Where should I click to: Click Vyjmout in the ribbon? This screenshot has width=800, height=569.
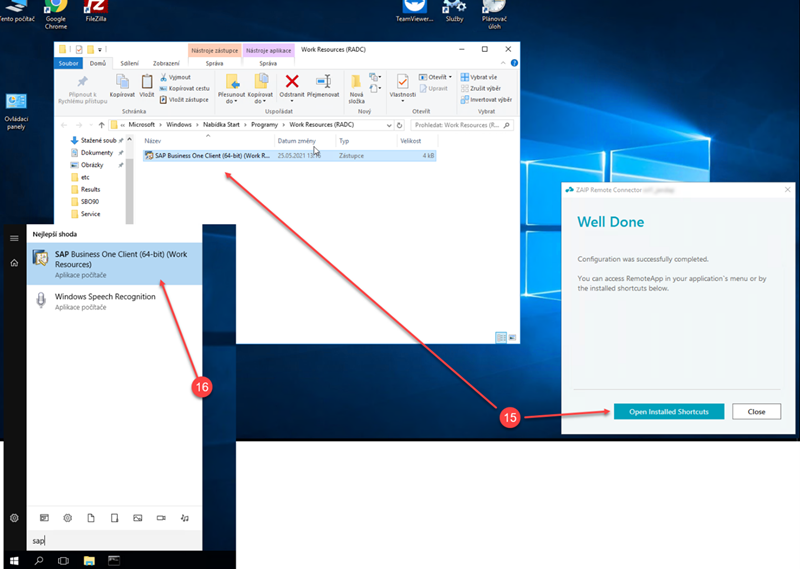(x=175, y=77)
